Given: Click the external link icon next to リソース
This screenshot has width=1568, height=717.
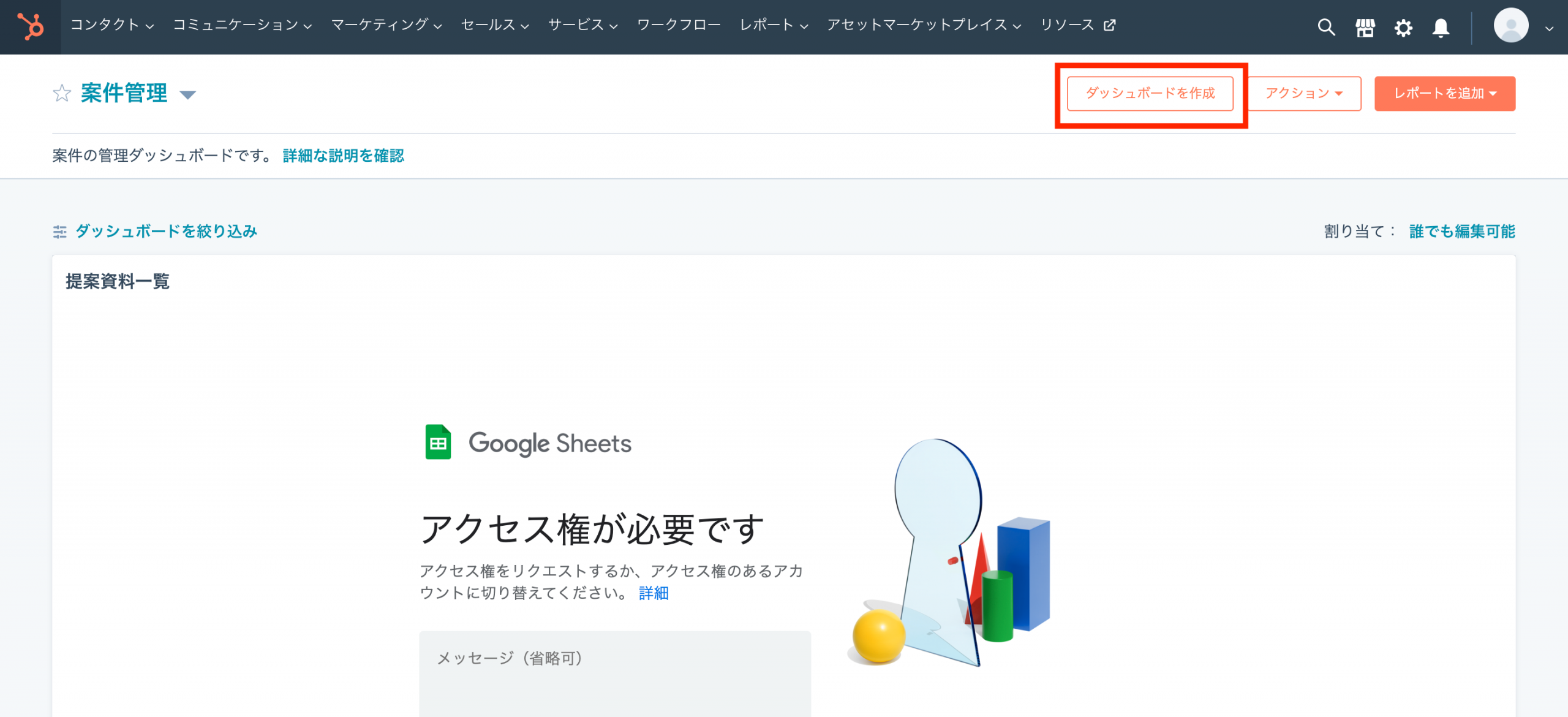Looking at the screenshot, I should click(x=1109, y=26).
